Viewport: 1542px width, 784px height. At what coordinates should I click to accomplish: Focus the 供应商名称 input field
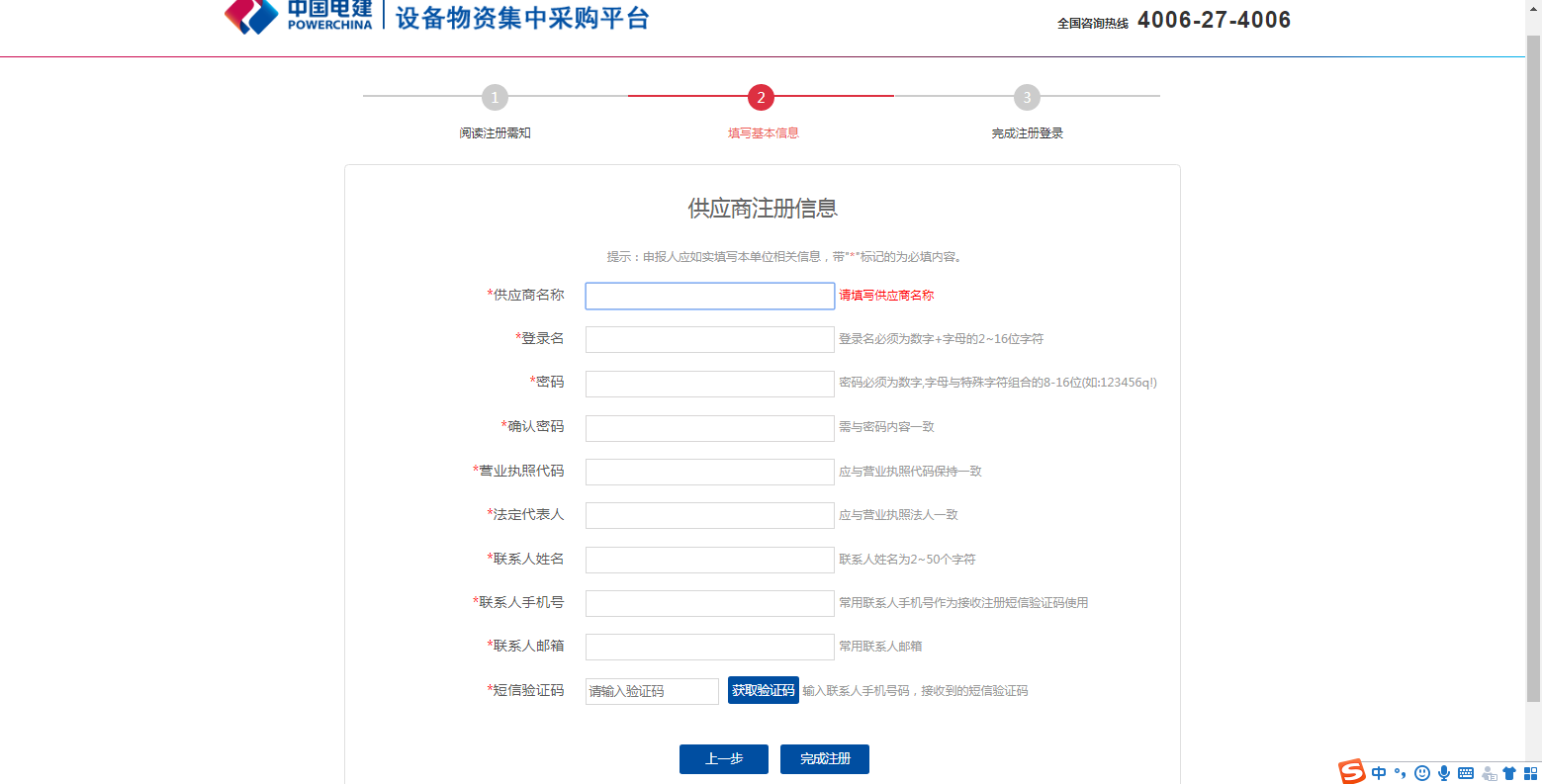(x=710, y=296)
